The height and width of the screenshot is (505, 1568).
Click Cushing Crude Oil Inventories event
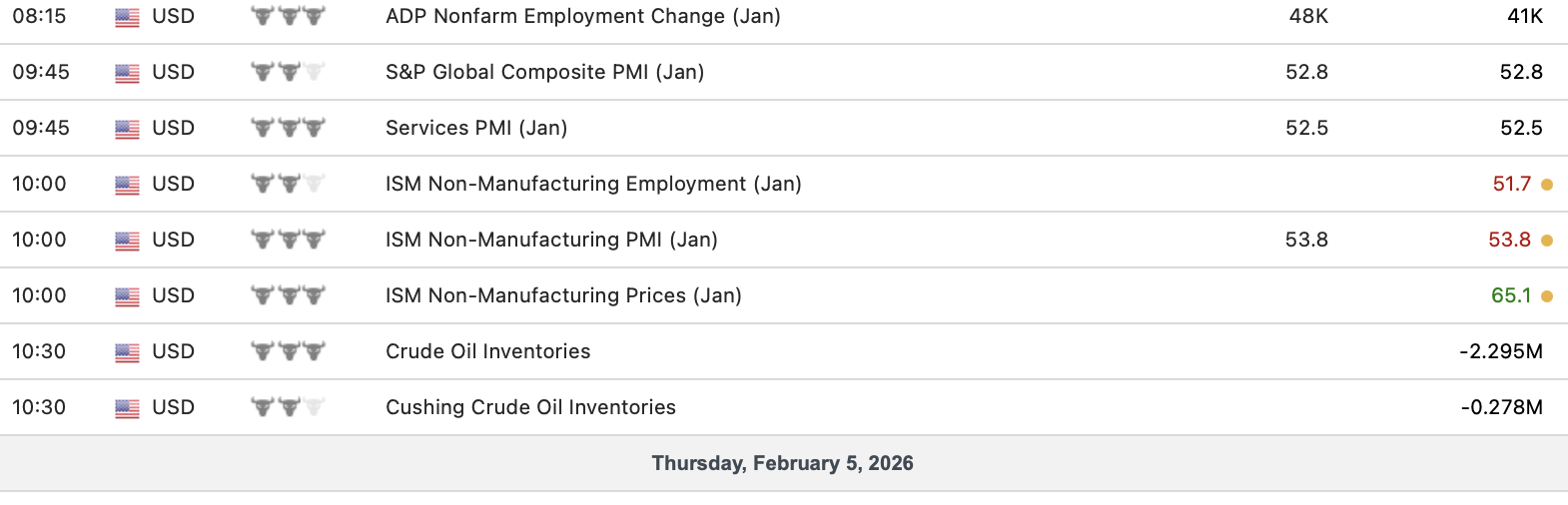coord(530,408)
